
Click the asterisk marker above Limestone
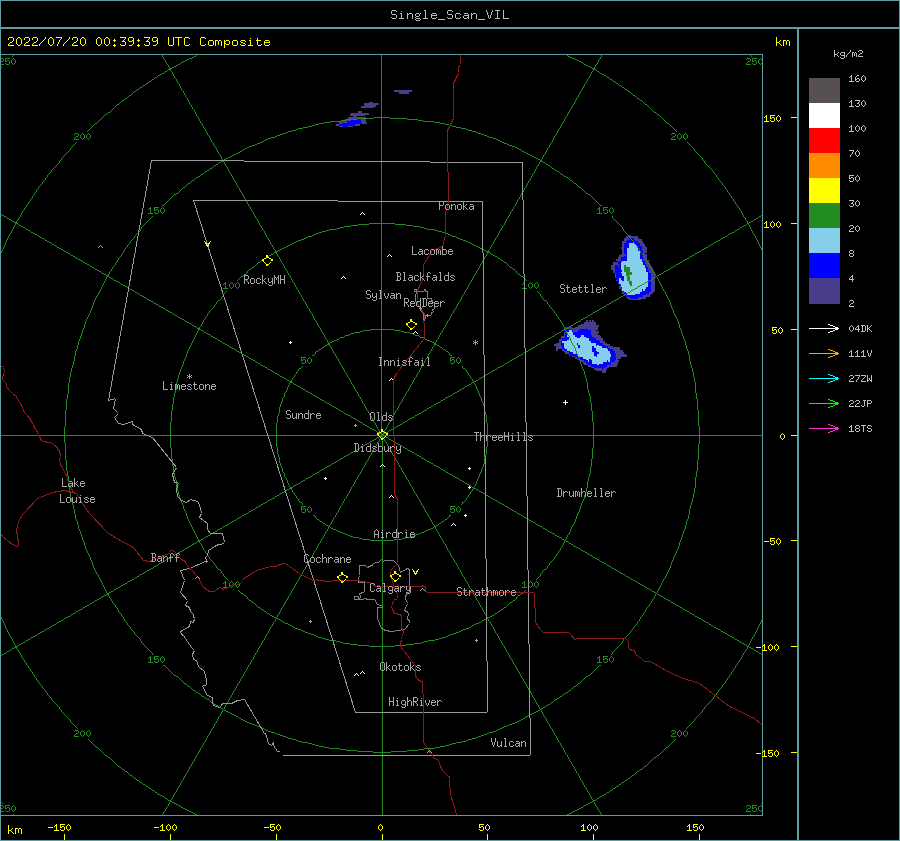(x=189, y=377)
